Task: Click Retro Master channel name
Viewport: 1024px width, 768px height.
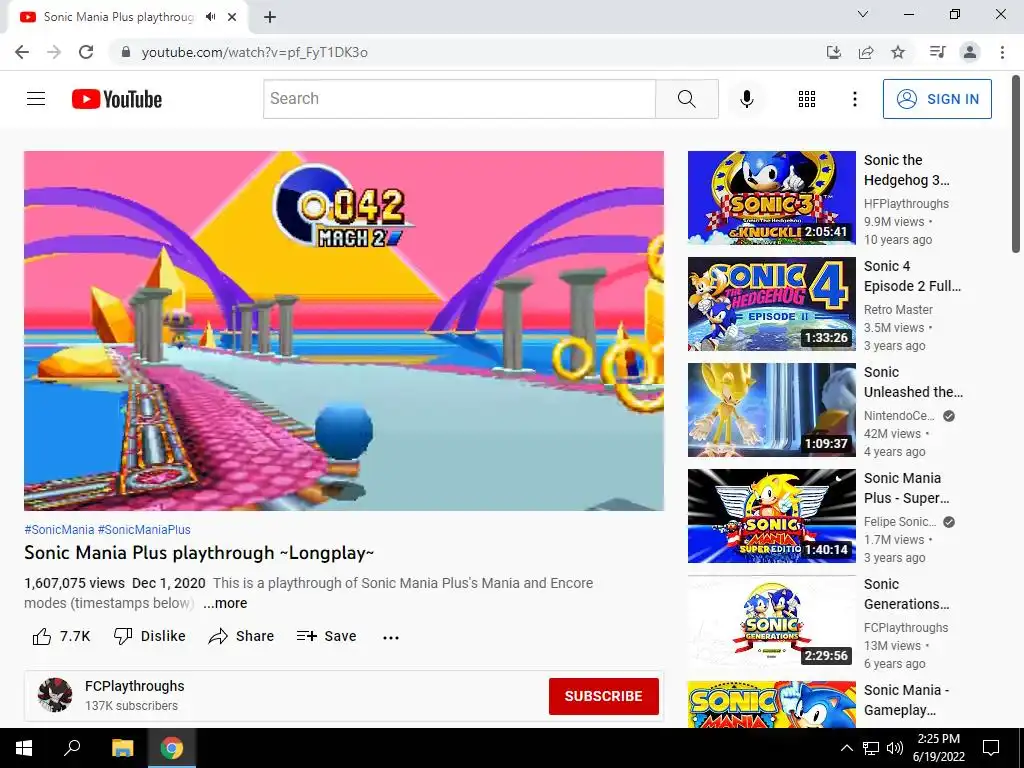Action: (x=898, y=310)
